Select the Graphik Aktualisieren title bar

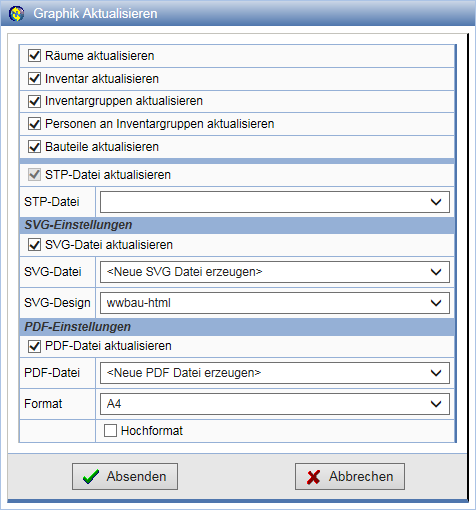[x=238, y=13]
